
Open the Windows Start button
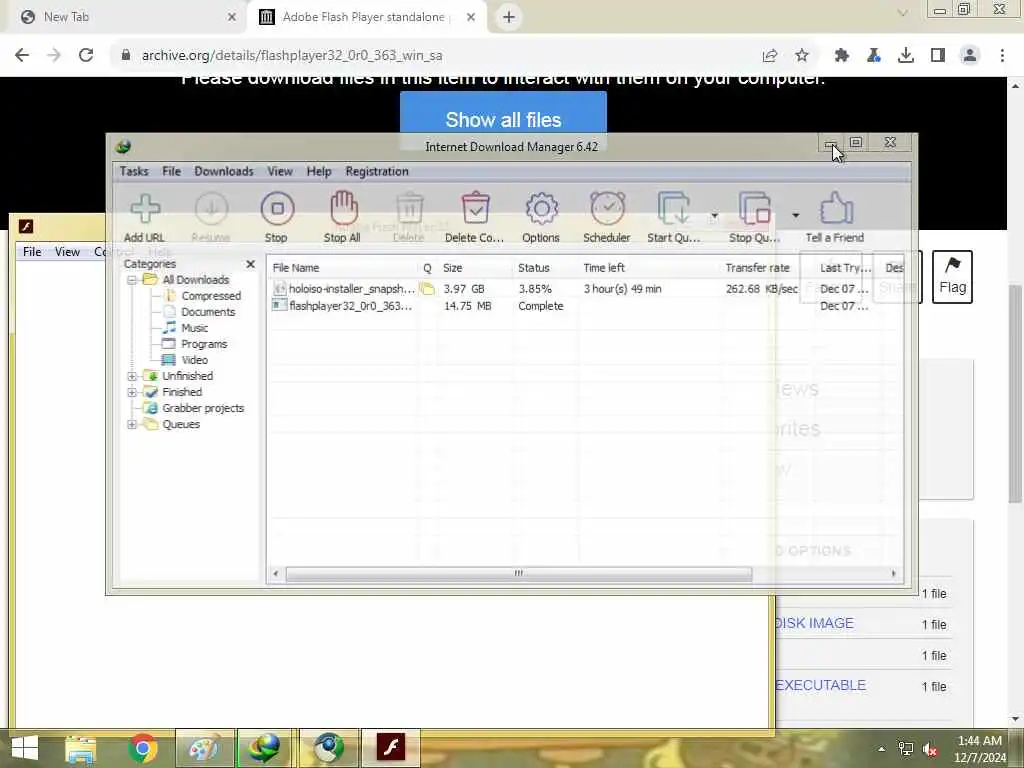[x=25, y=748]
